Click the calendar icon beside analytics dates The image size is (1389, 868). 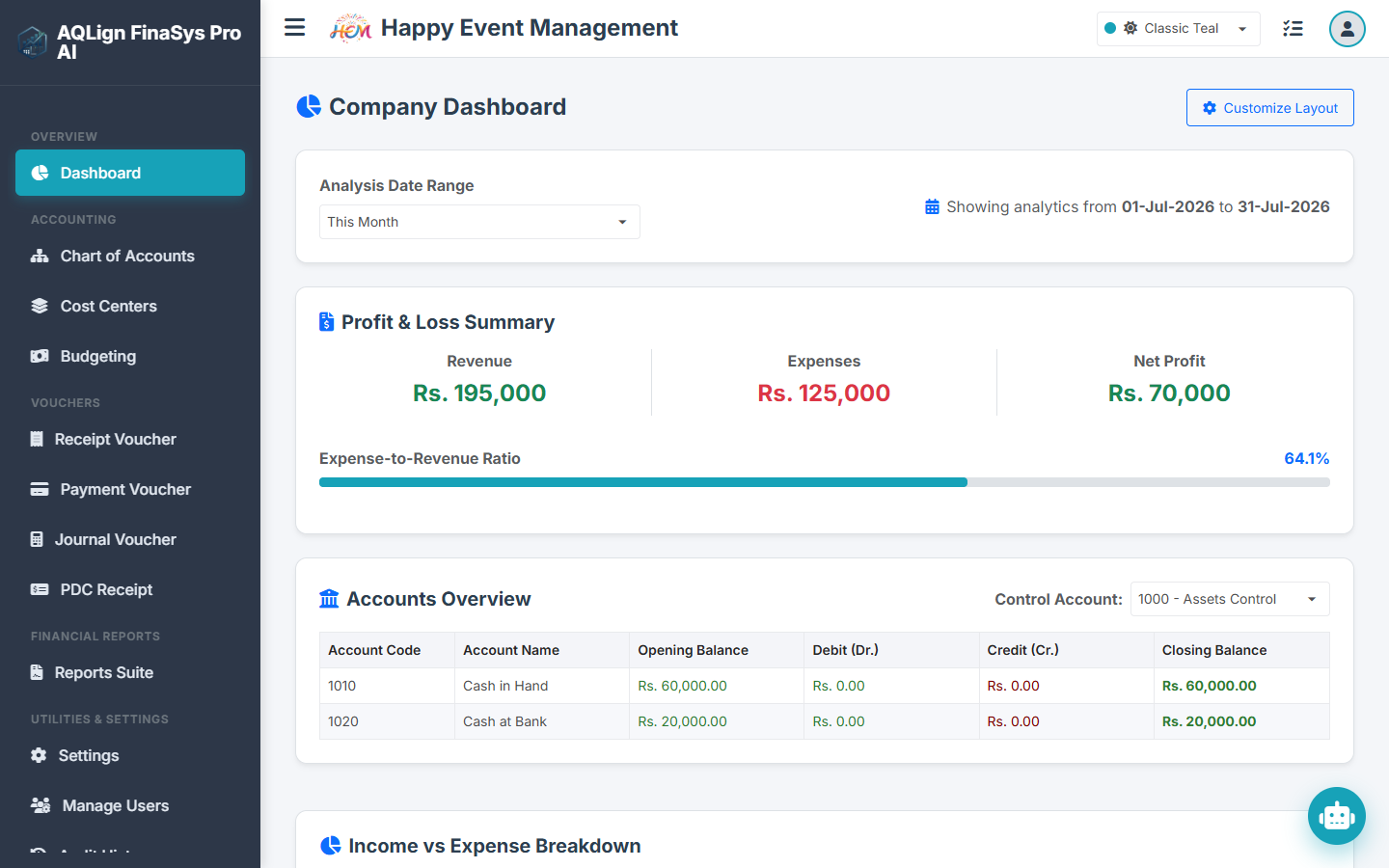(x=932, y=206)
